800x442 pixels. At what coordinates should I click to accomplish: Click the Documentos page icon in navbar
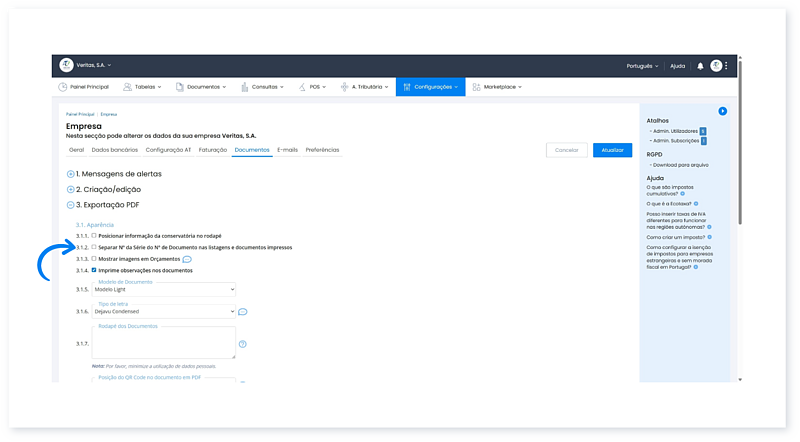(x=180, y=87)
